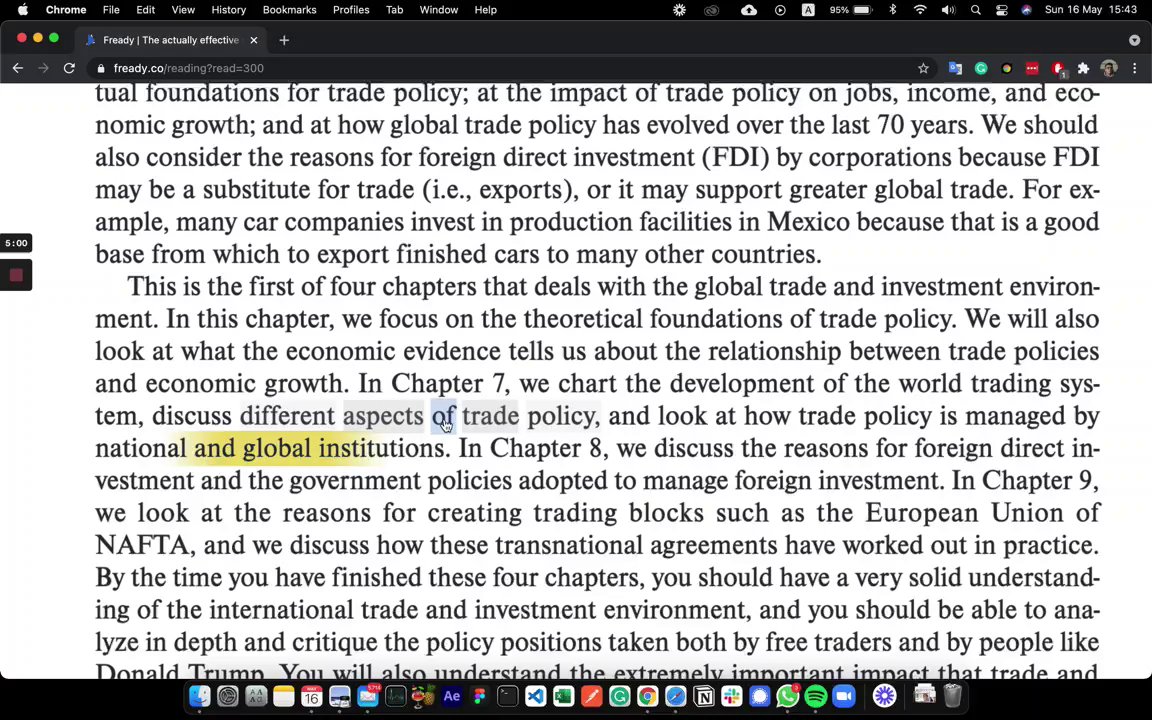Open the Grammarly extension

(981, 68)
